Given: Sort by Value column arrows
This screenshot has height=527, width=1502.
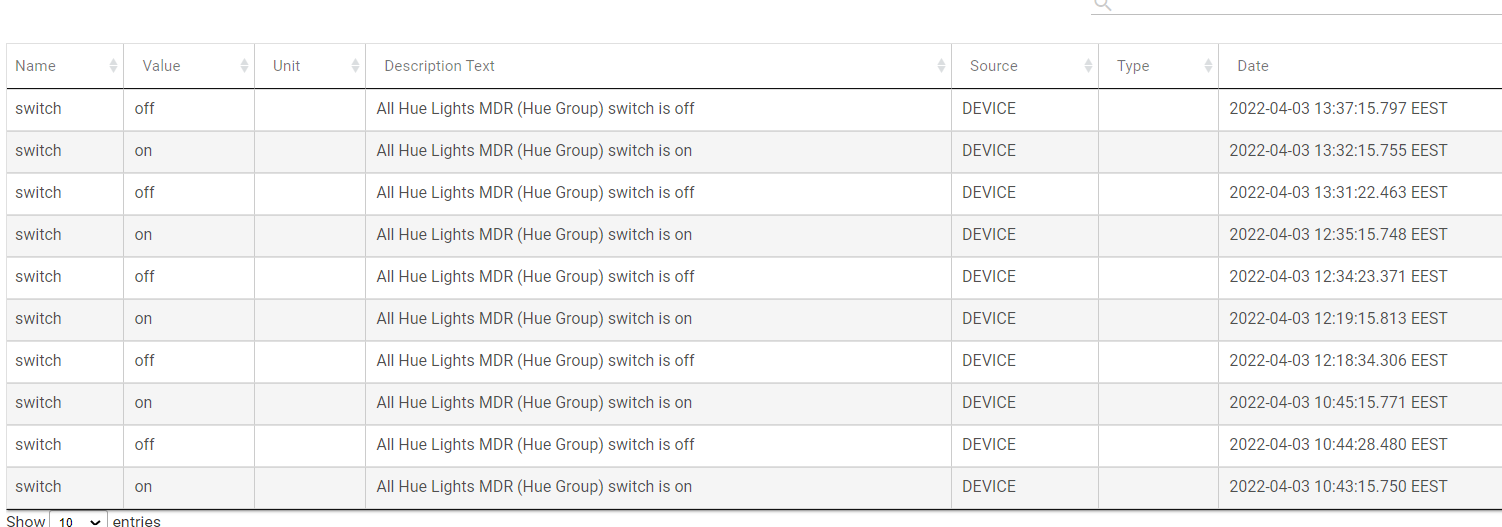Looking at the screenshot, I should 244,66.
